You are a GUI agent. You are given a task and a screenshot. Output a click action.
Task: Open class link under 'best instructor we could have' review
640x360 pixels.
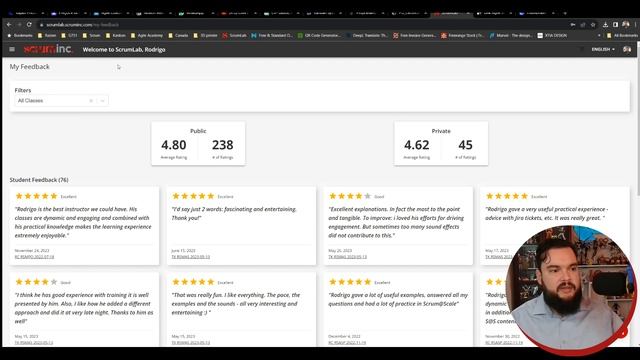34,257
